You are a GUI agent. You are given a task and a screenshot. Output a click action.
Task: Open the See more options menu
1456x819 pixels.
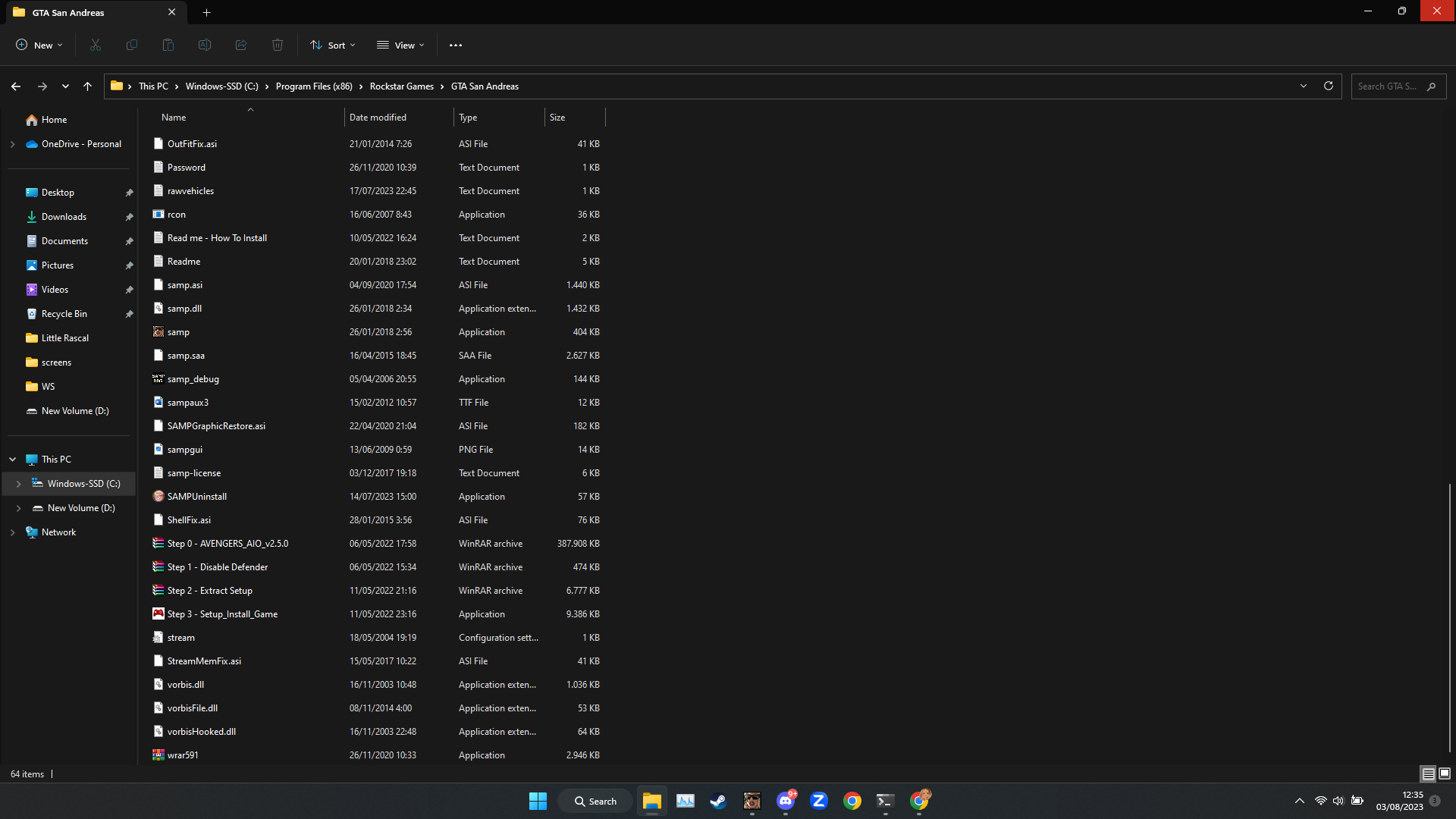pos(456,45)
